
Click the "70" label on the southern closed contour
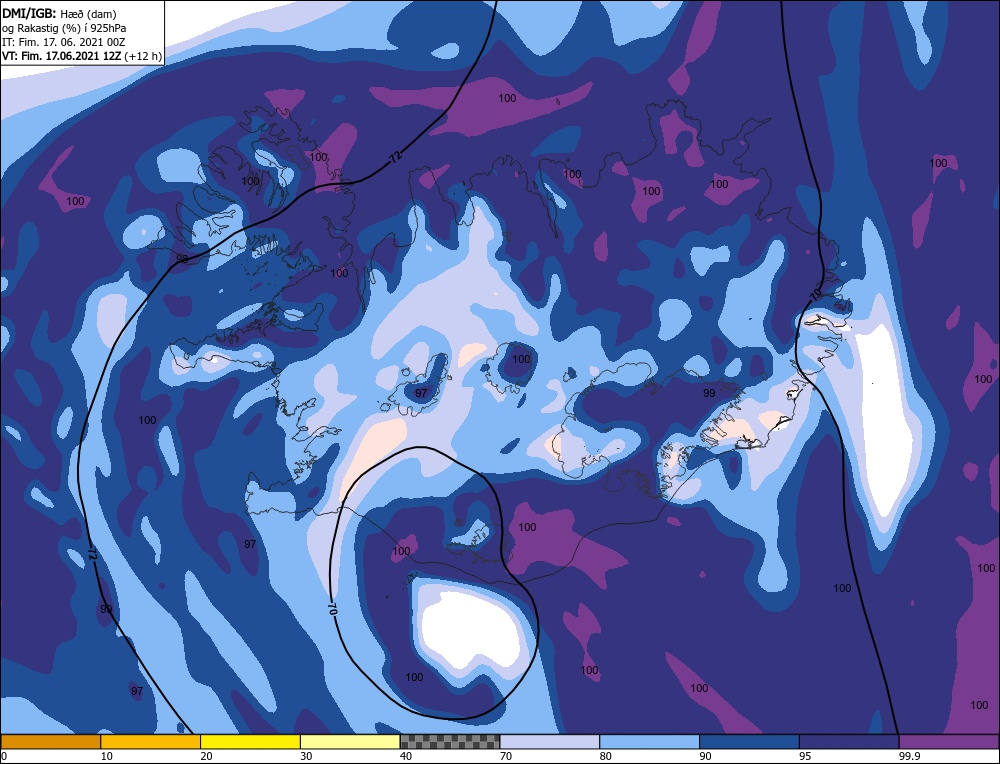[332, 608]
